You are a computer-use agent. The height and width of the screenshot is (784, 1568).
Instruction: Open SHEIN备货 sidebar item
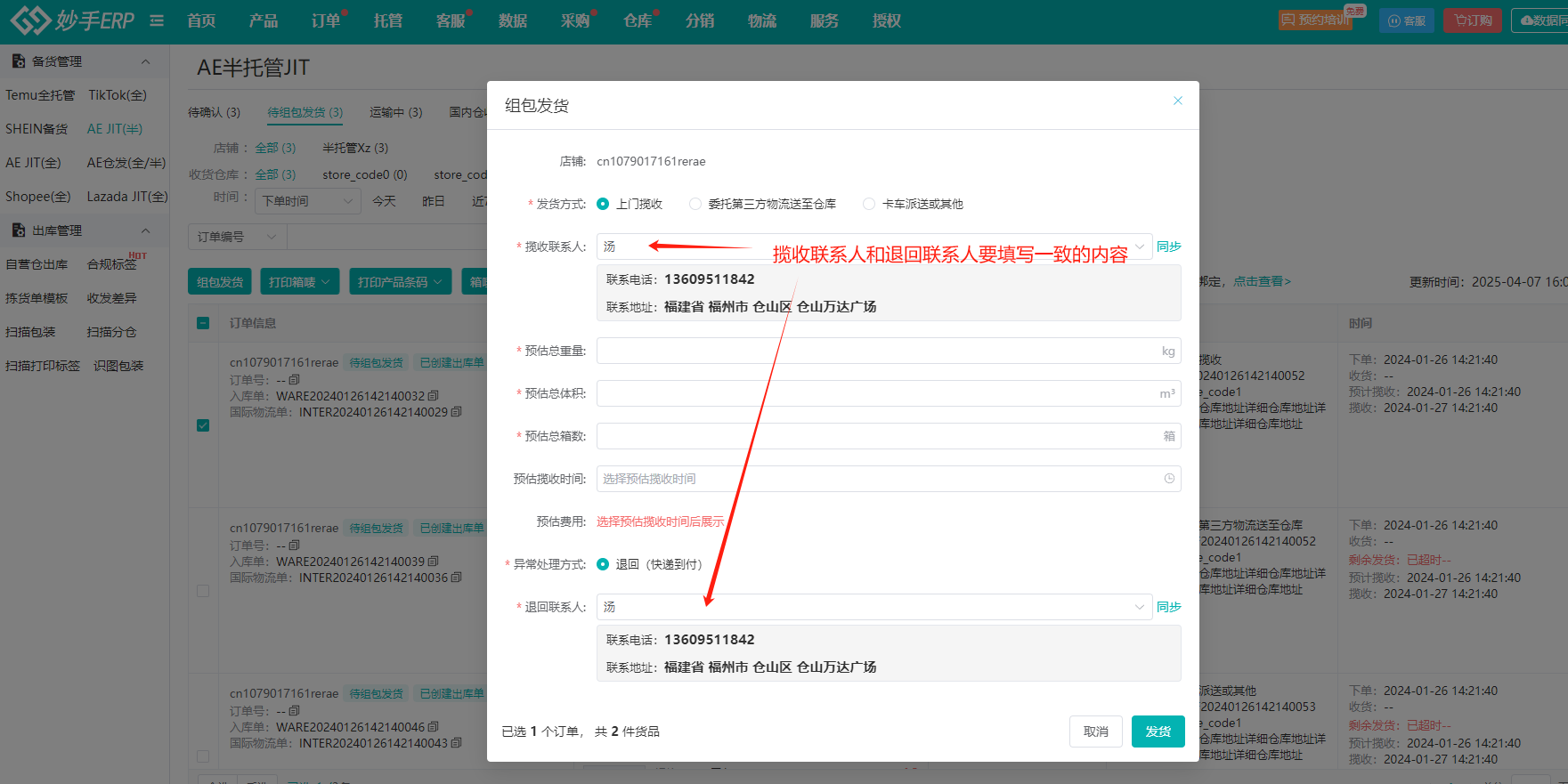(37, 129)
